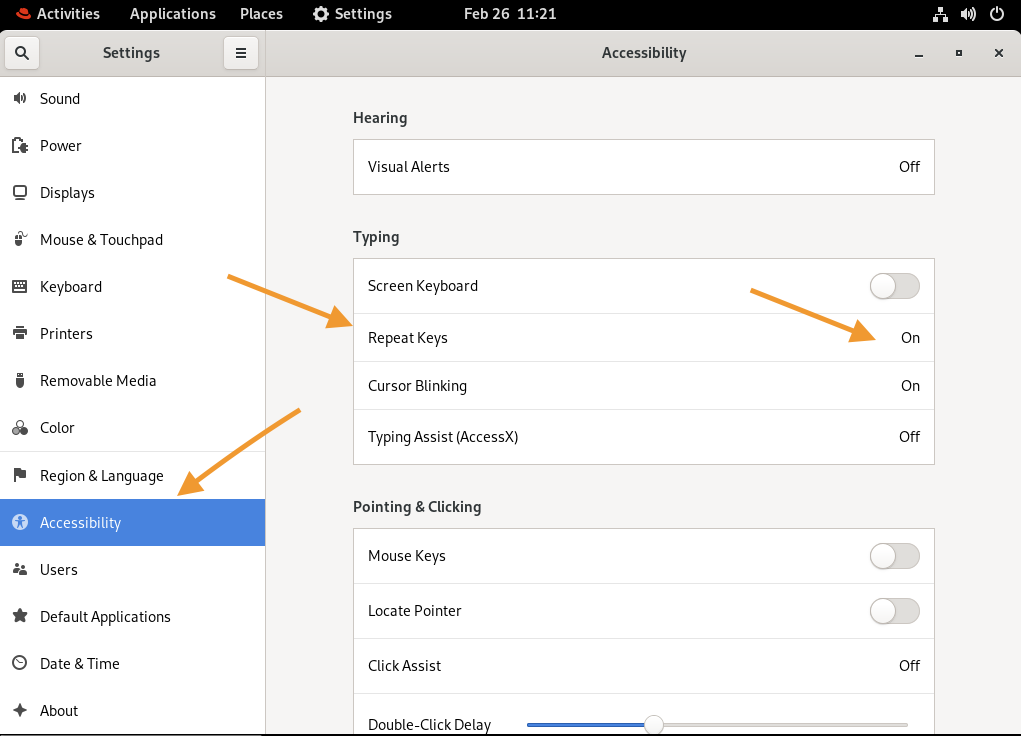The width and height of the screenshot is (1021, 736).
Task: Open the hamburger menu in Settings
Action: [240, 52]
